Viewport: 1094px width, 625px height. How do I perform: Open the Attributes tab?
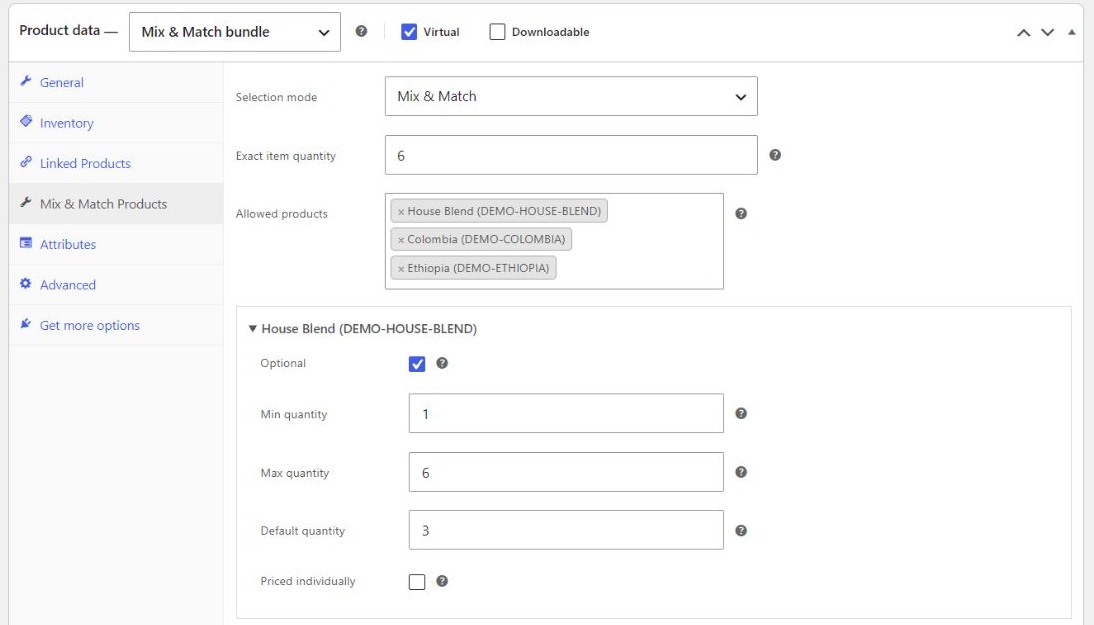click(x=116, y=244)
